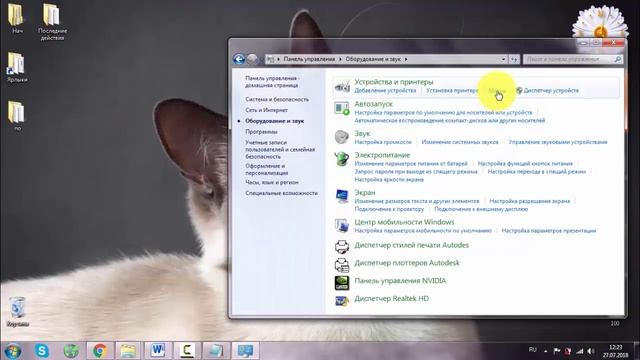The width and height of the screenshot is (640, 360).
Task: Open the NVIDIA control panel icon
Action: click(342, 282)
